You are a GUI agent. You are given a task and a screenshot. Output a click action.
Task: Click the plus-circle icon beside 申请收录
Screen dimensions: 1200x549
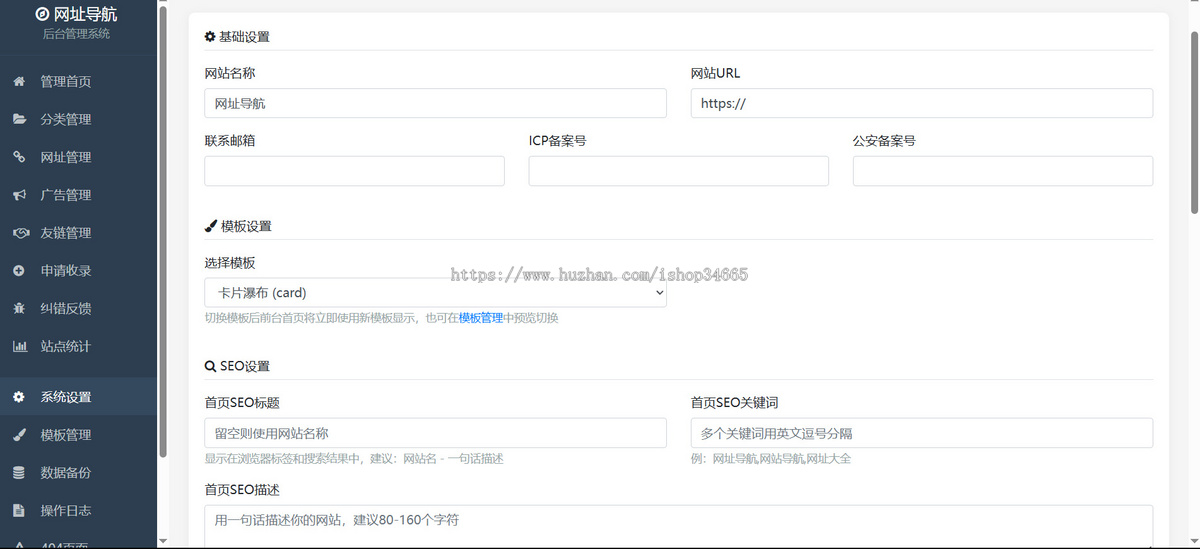[19, 271]
